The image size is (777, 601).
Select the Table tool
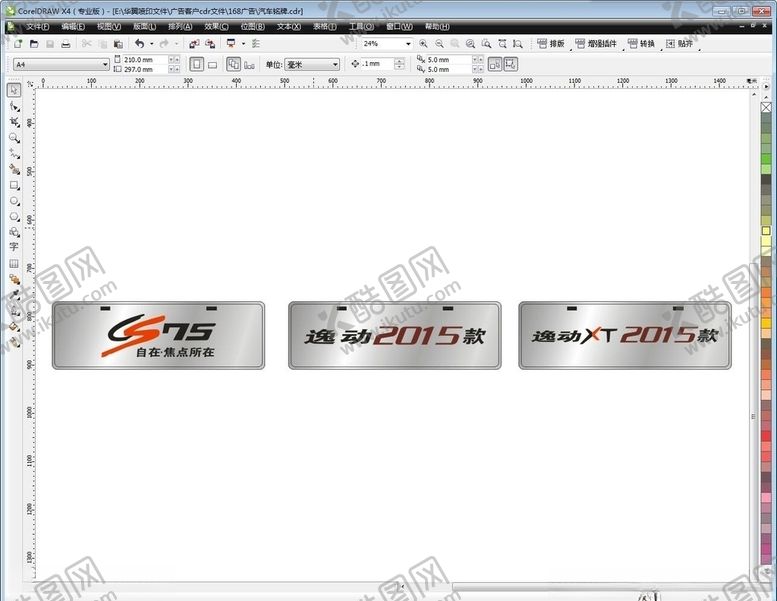(x=14, y=263)
